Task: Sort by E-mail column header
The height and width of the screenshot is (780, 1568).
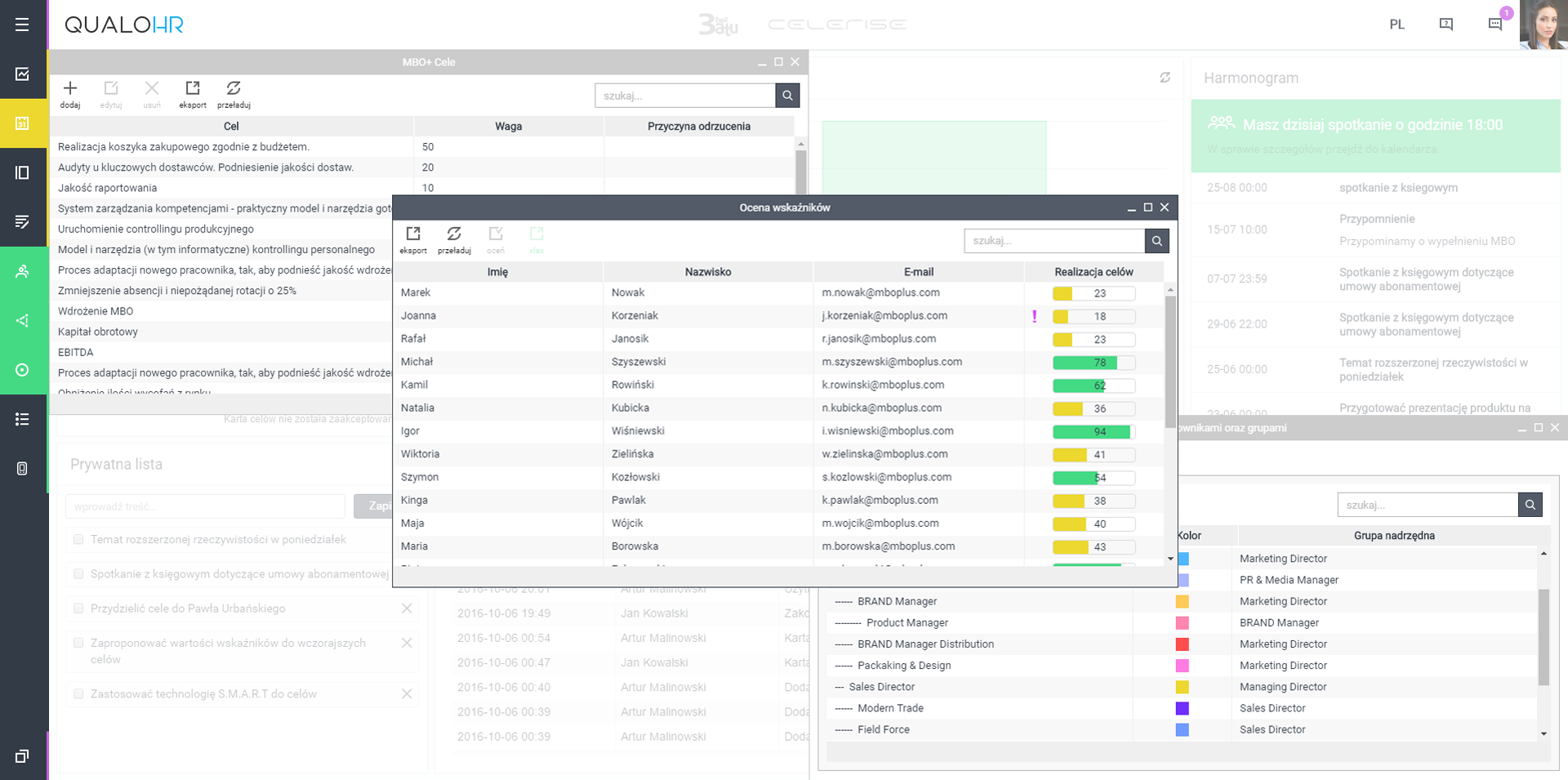Action: coord(919,272)
